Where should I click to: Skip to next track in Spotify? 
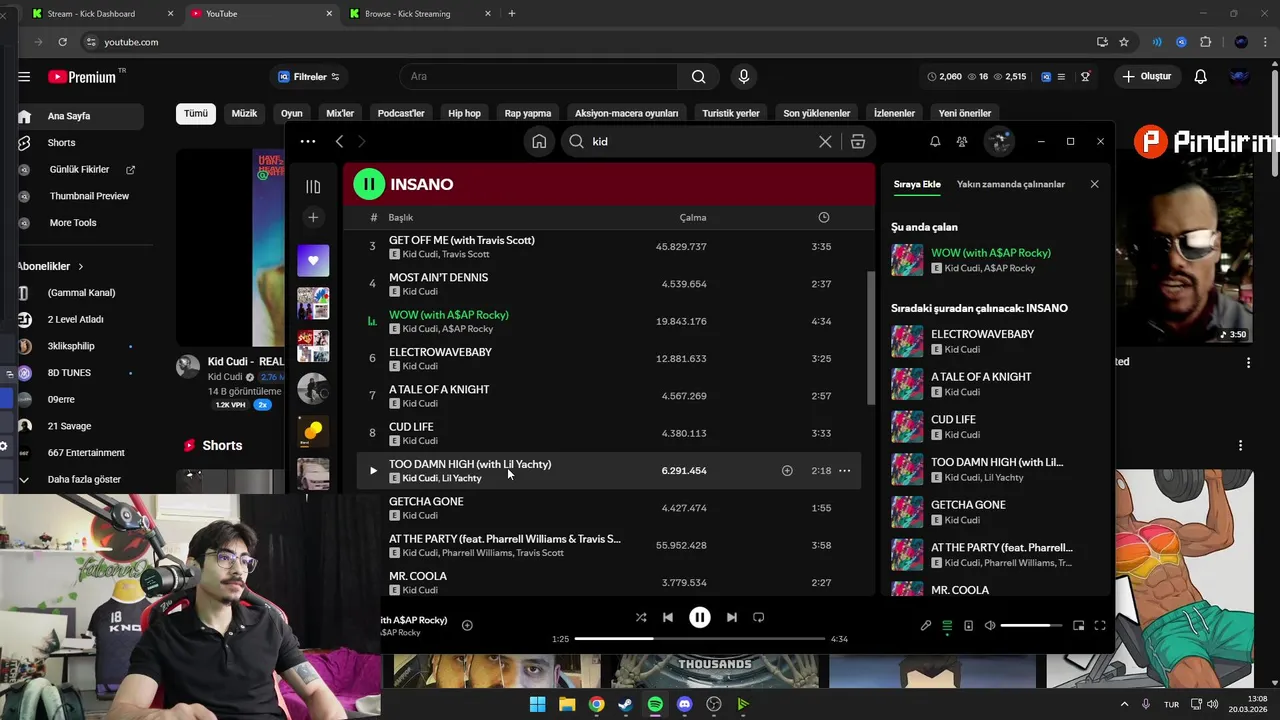pos(731,617)
